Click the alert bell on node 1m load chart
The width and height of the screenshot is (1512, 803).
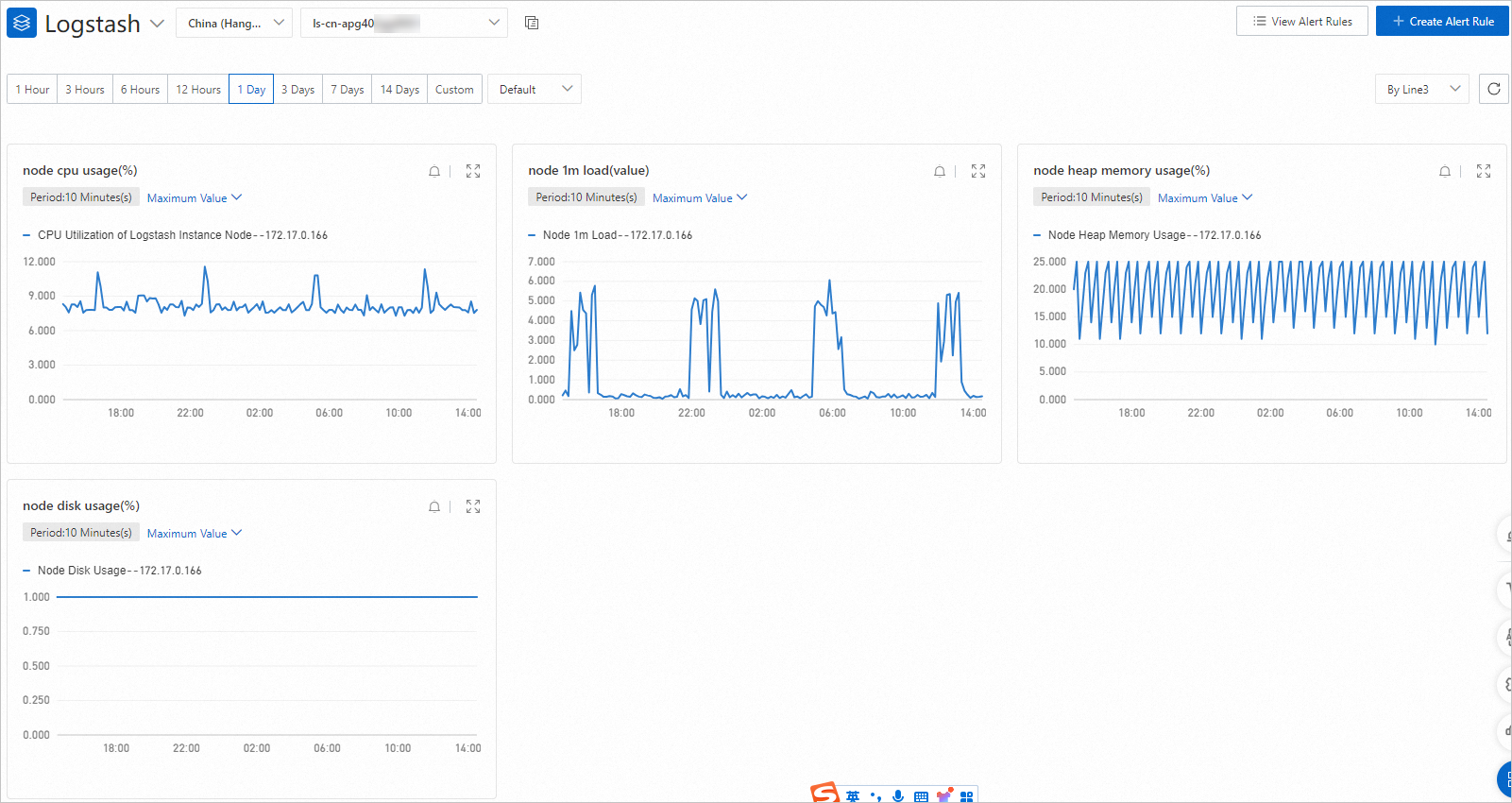[x=940, y=171]
